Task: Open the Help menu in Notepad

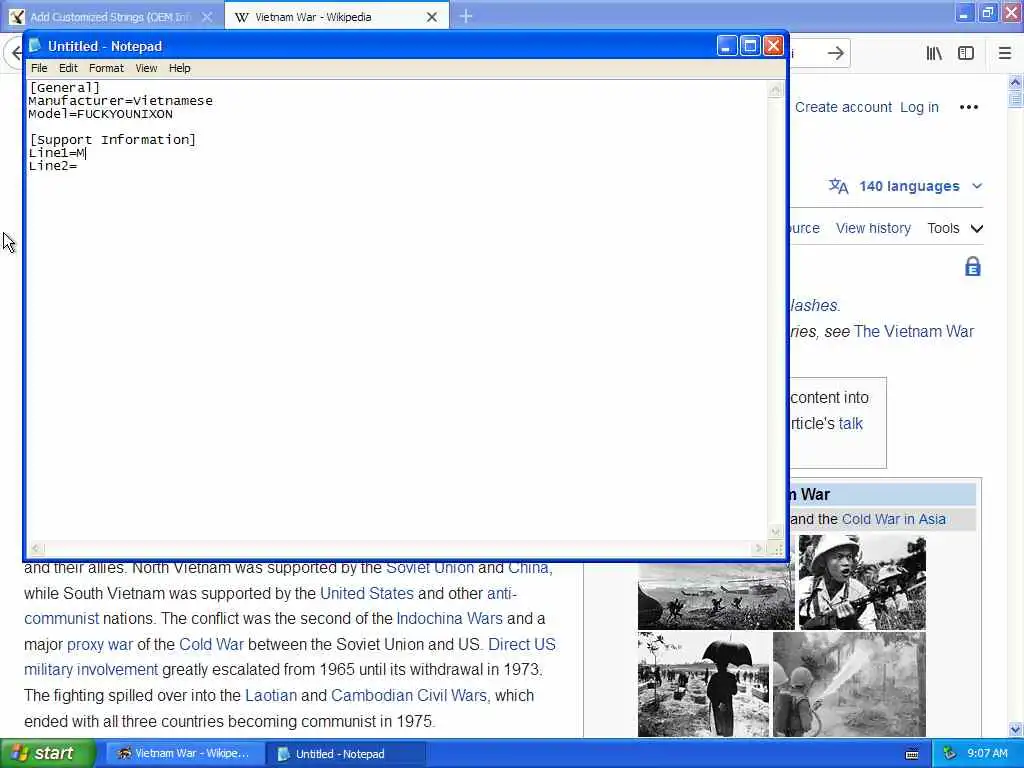Action: 180,68
